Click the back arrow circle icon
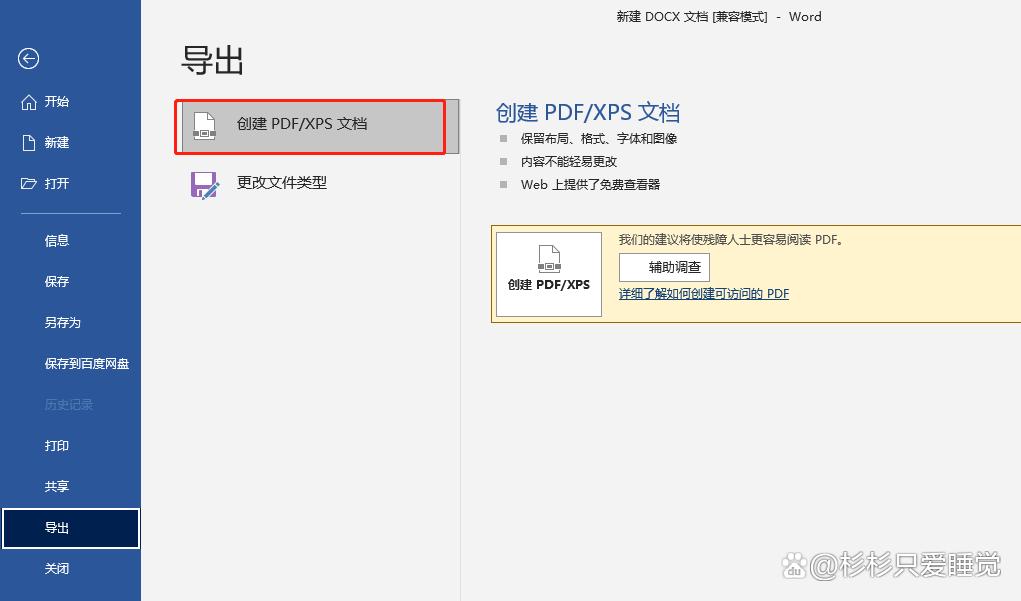The height and width of the screenshot is (601, 1021). coord(28,59)
